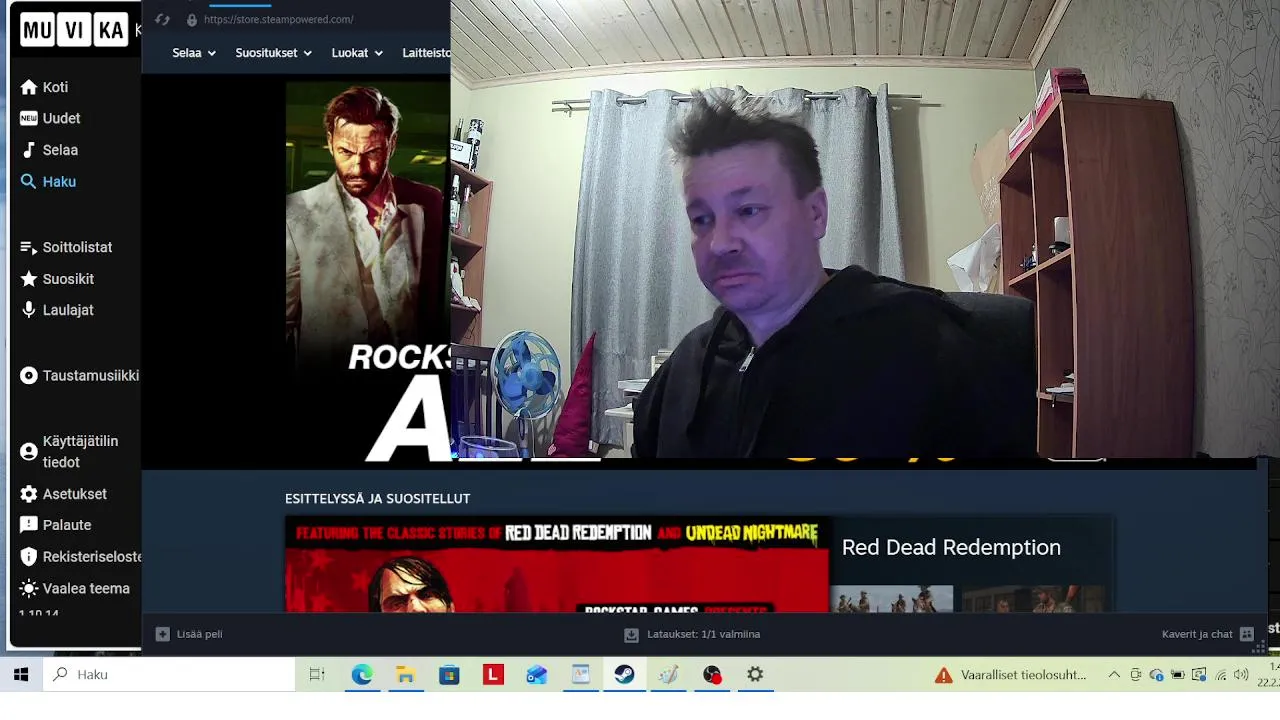Click the Vaaralliset tieolosuhteet weather warning
The width and height of the screenshot is (1280, 720).
click(1011, 675)
